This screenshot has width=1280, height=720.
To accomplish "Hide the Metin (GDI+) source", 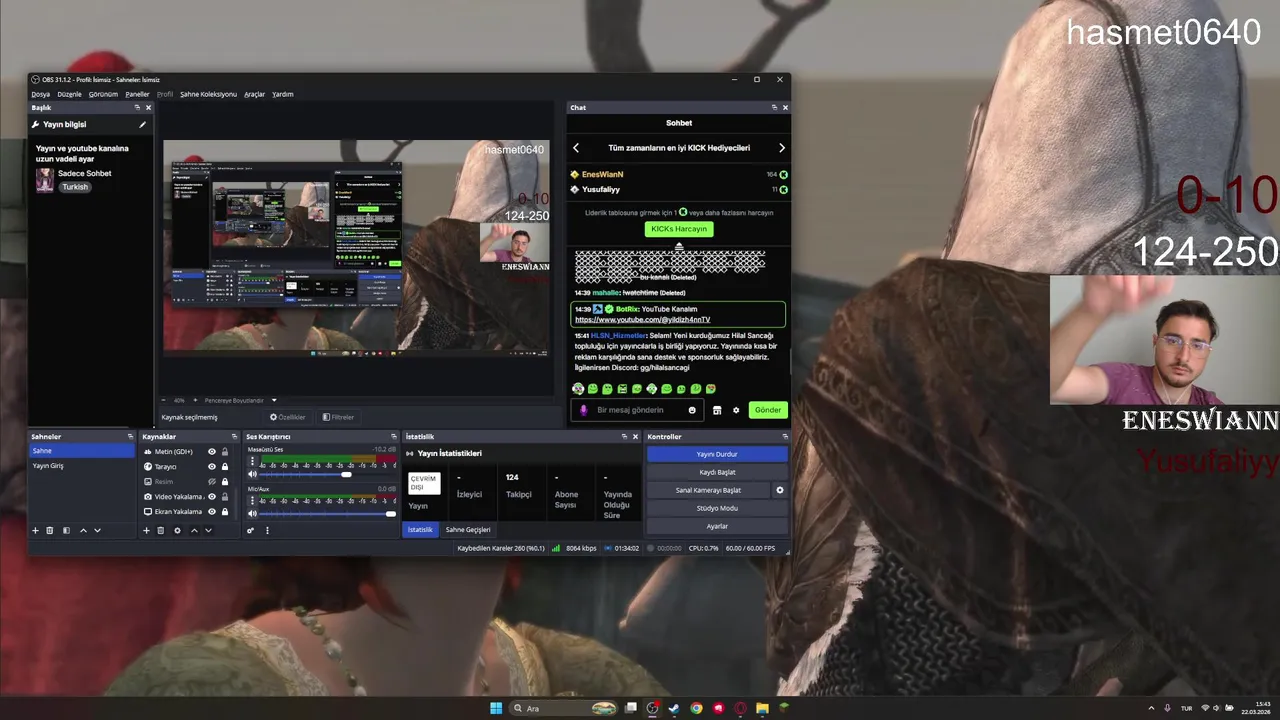I will point(211,452).
